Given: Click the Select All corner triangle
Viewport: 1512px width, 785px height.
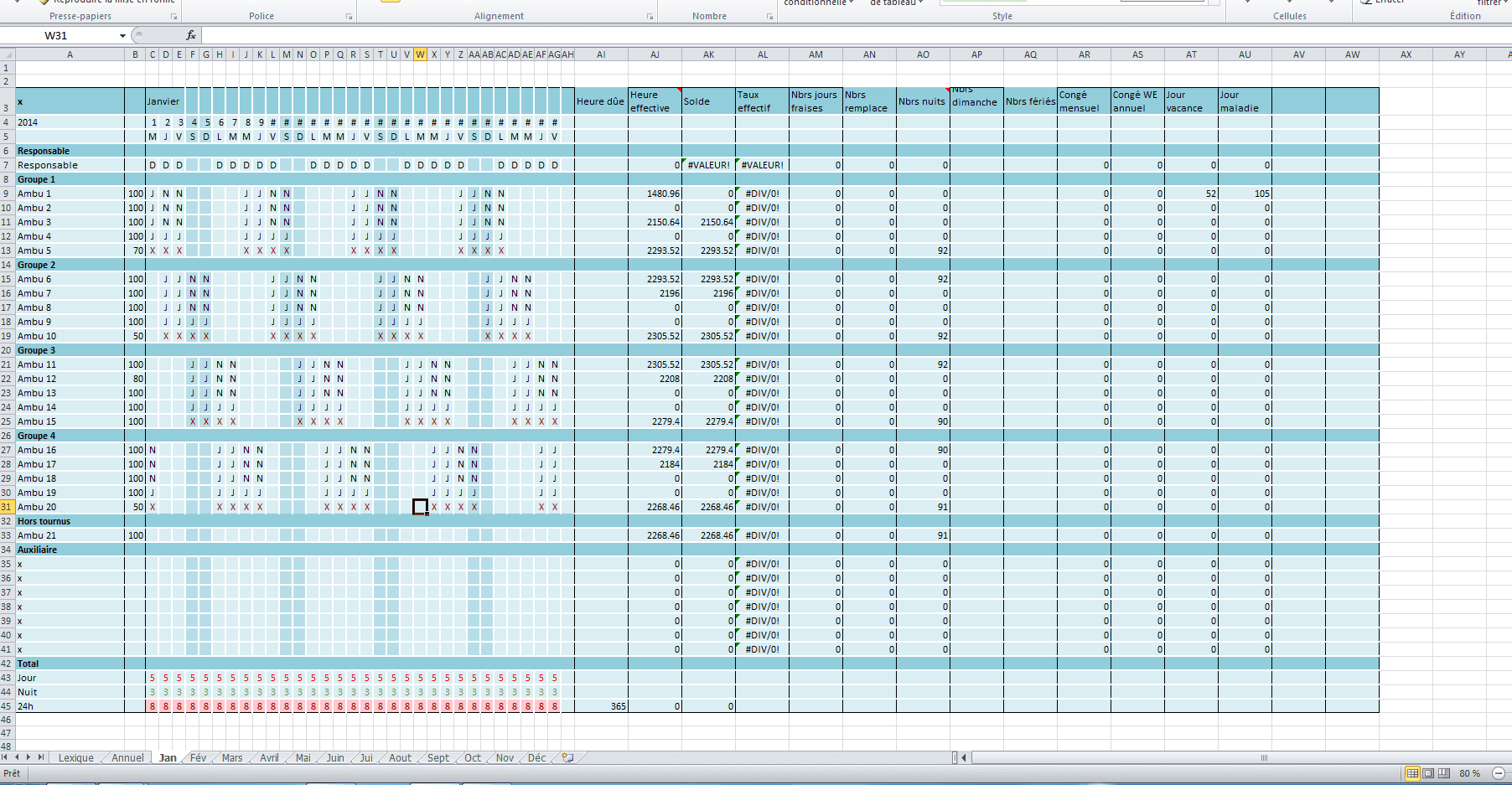Looking at the screenshot, I should [8, 54].
